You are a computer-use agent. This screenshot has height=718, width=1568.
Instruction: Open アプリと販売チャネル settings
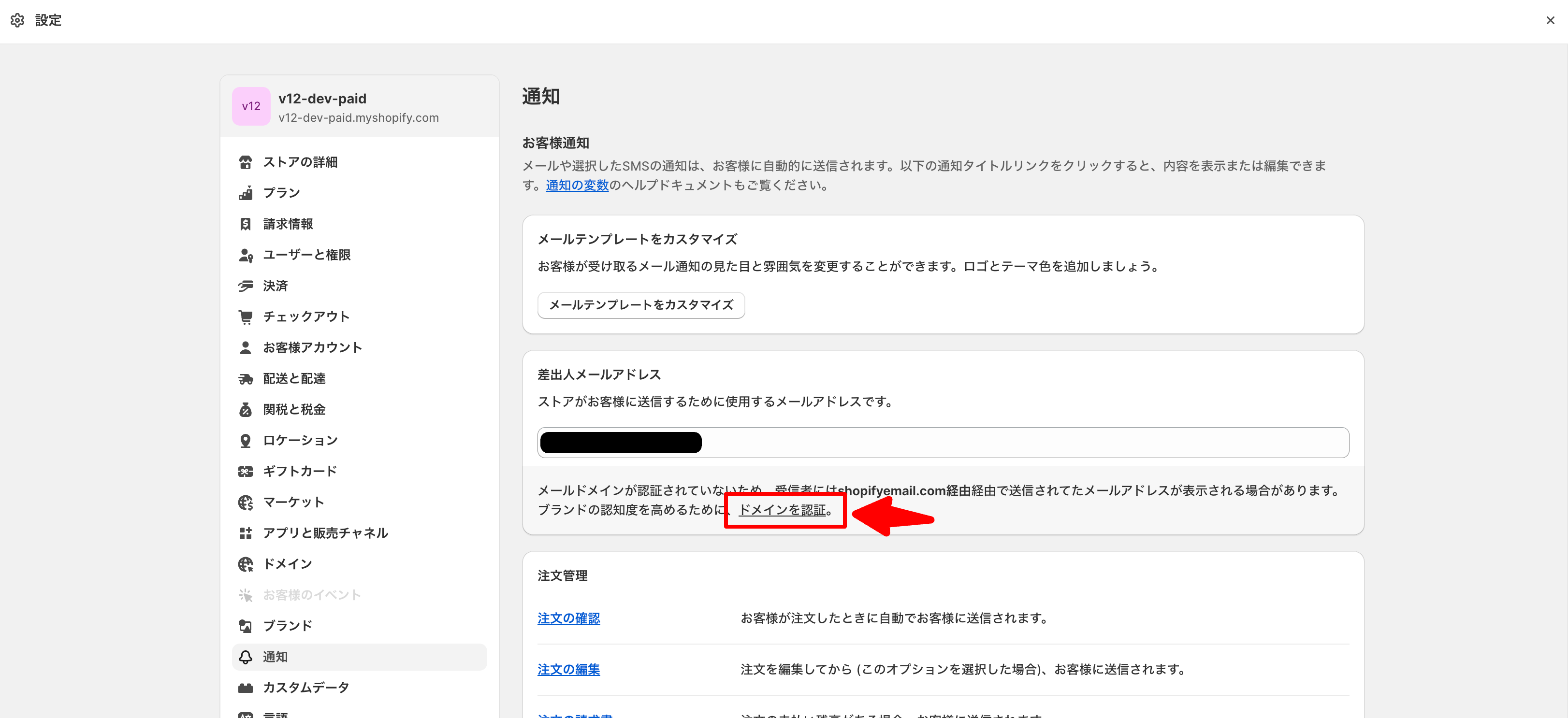[325, 533]
